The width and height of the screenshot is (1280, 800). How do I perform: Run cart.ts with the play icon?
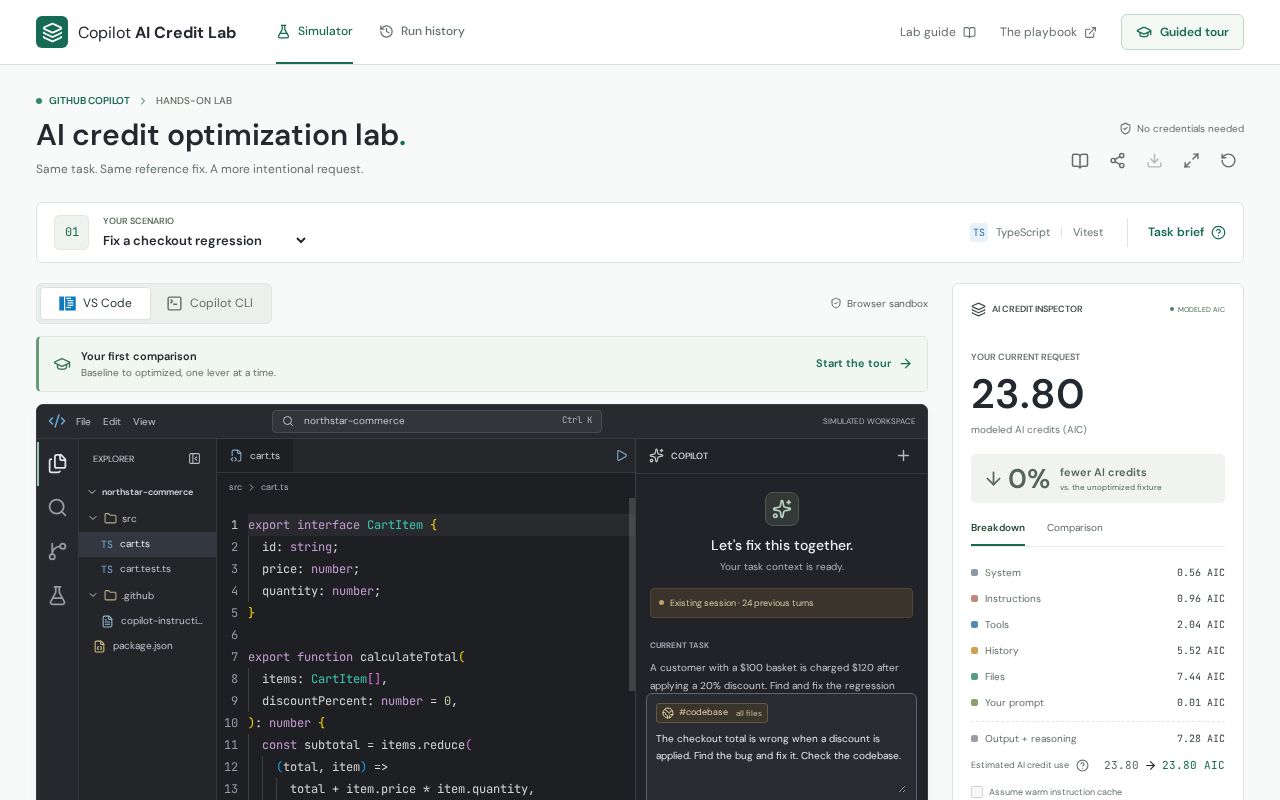point(621,456)
